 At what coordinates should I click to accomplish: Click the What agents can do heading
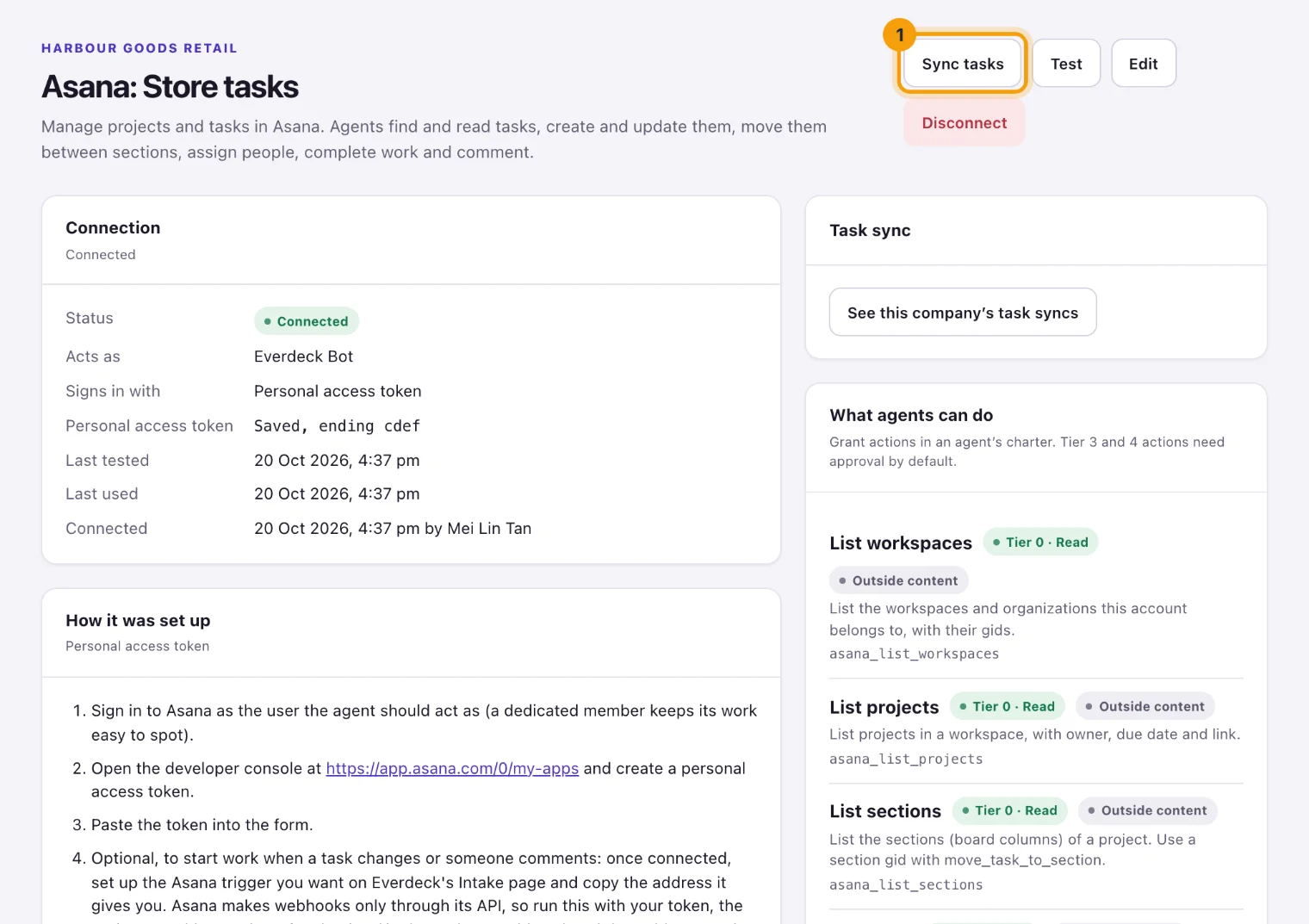click(x=911, y=415)
